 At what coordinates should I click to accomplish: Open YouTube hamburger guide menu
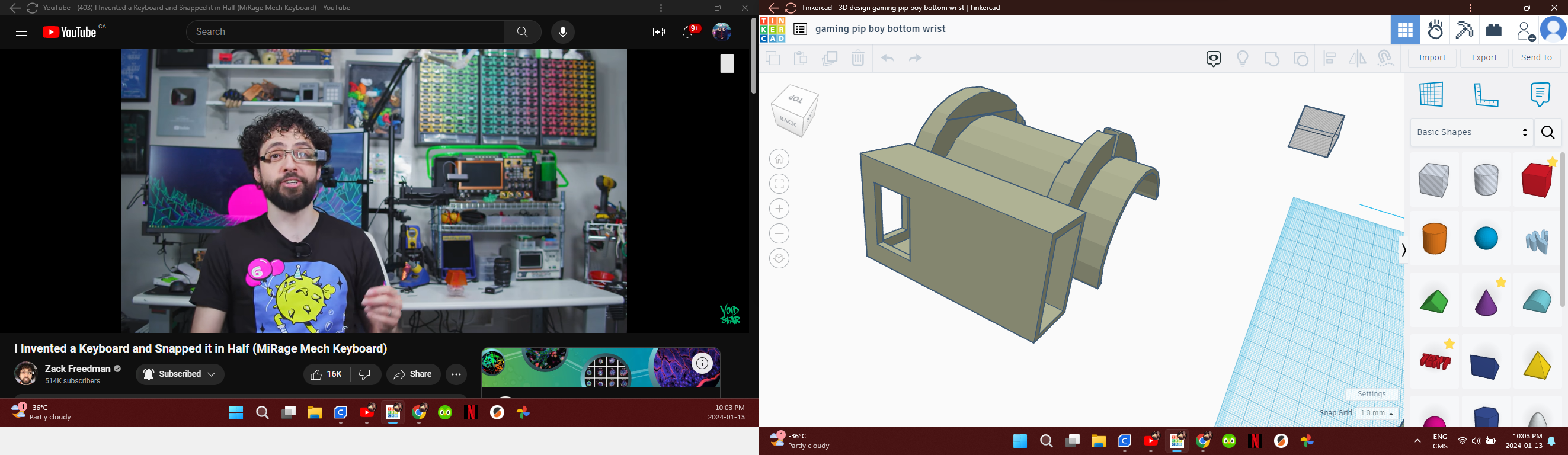21,32
